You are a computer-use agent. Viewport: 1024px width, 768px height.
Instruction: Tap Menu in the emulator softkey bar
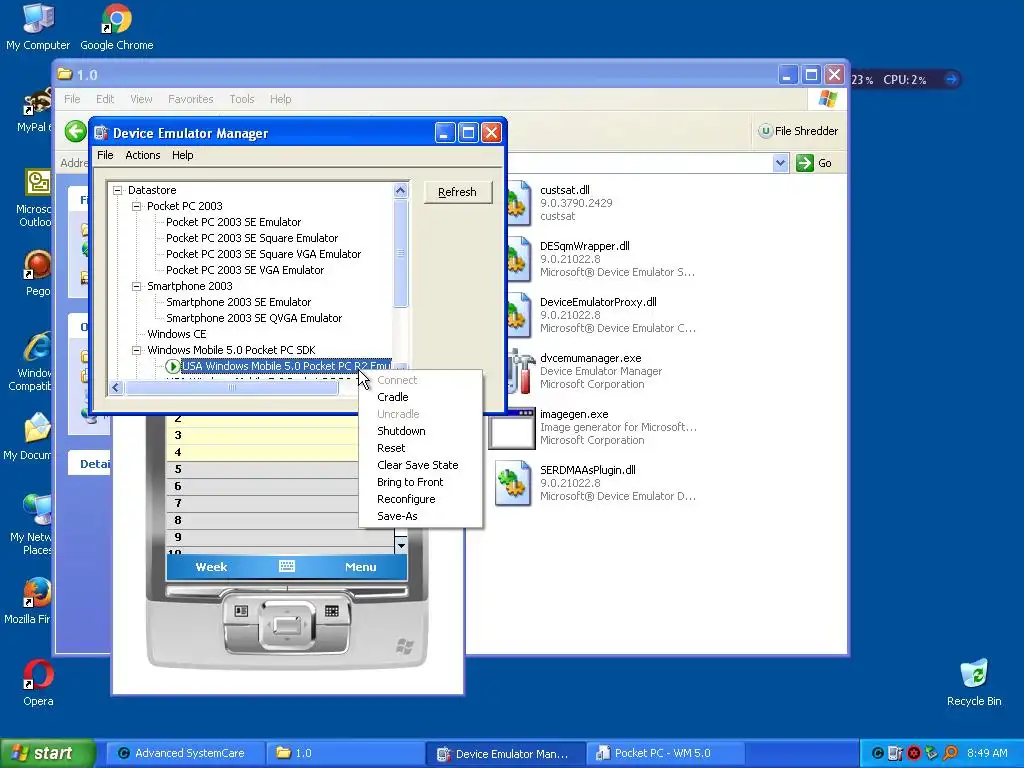click(360, 567)
